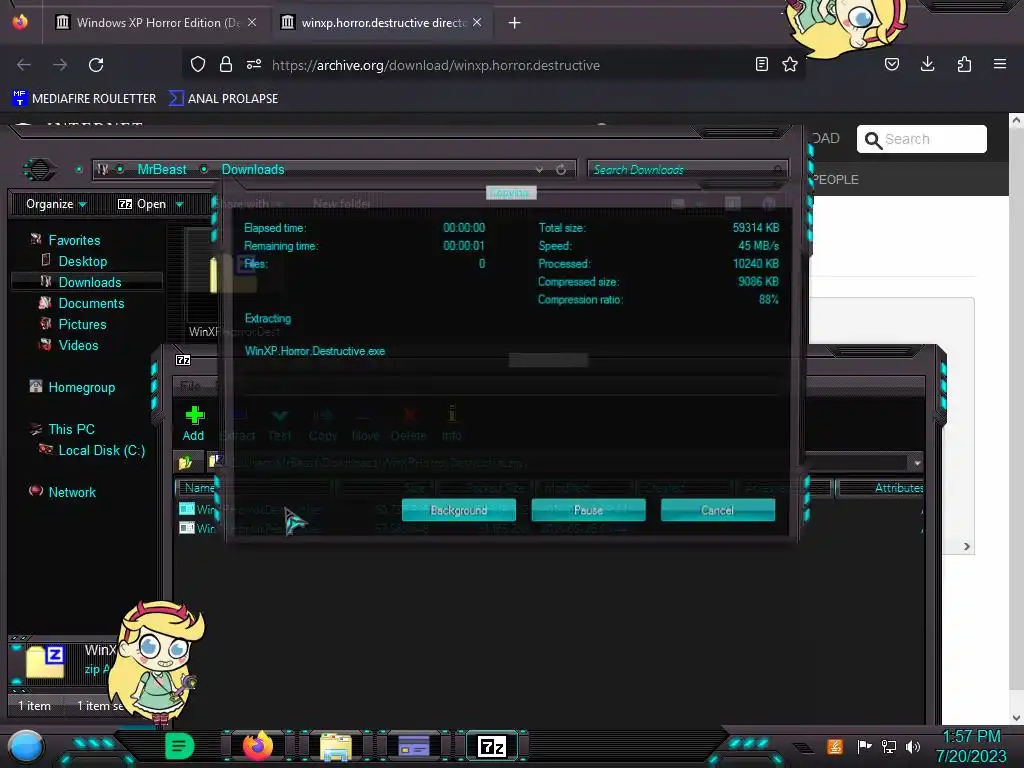
Task: Sort by Attributes column in 7-Zip
Action: click(x=882, y=488)
